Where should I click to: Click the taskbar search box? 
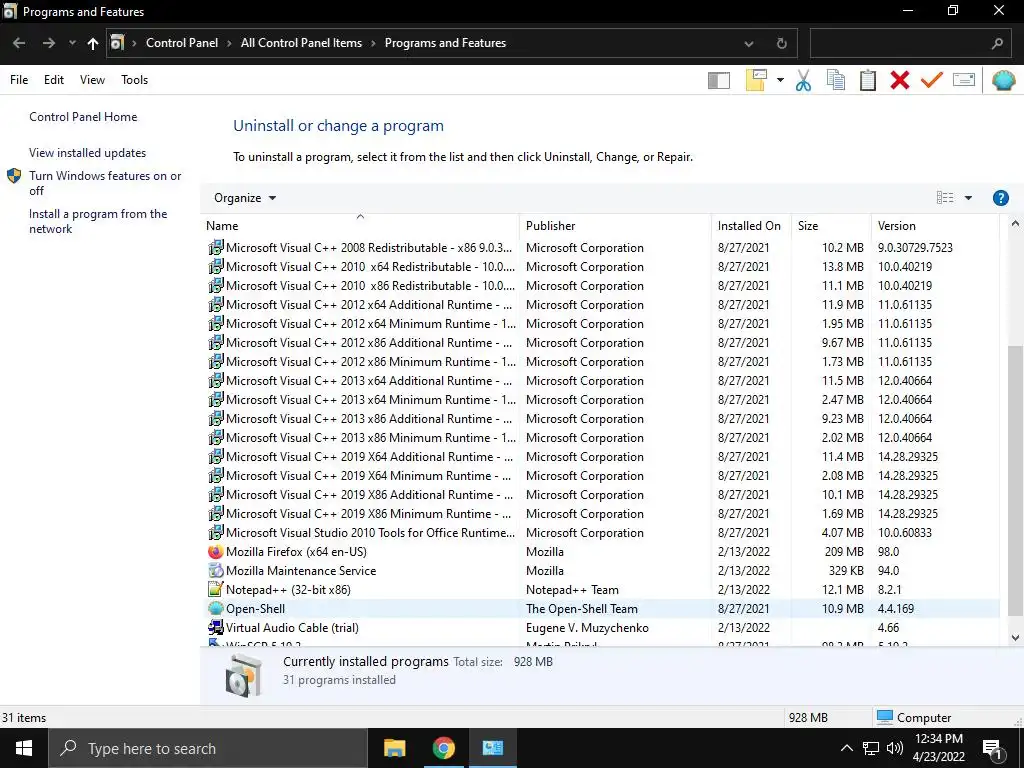click(208, 748)
